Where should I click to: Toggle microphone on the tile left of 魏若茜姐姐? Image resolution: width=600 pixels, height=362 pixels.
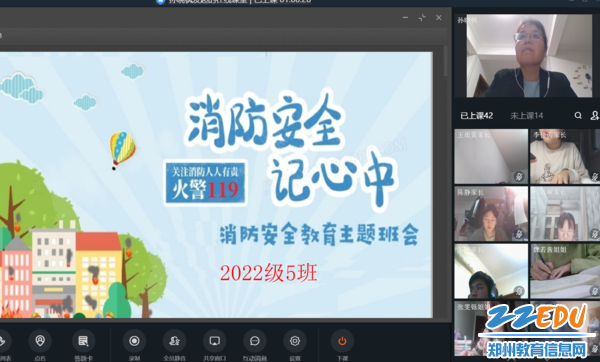[x=519, y=291]
